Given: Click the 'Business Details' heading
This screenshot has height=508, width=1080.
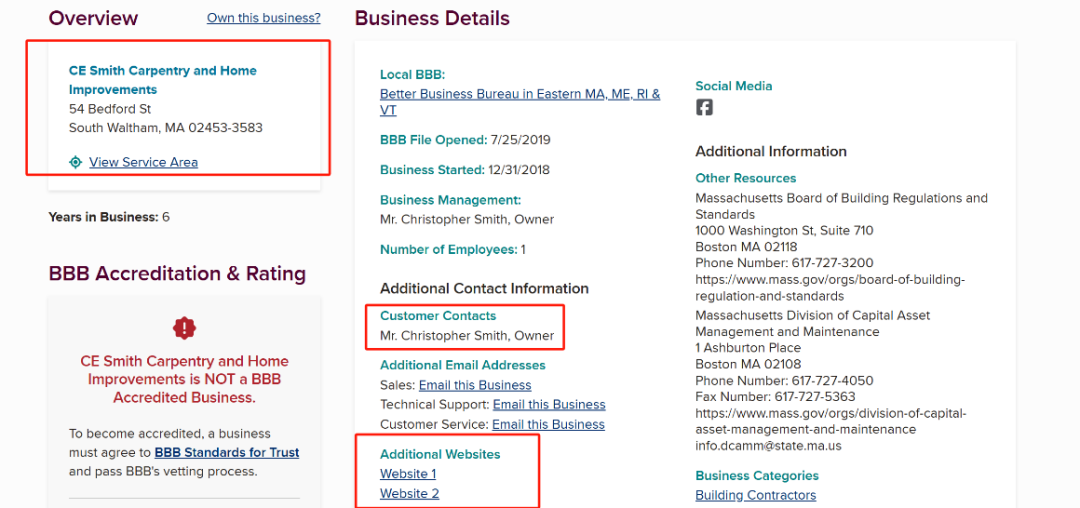Looking at the screenshot, I should 432,18.
